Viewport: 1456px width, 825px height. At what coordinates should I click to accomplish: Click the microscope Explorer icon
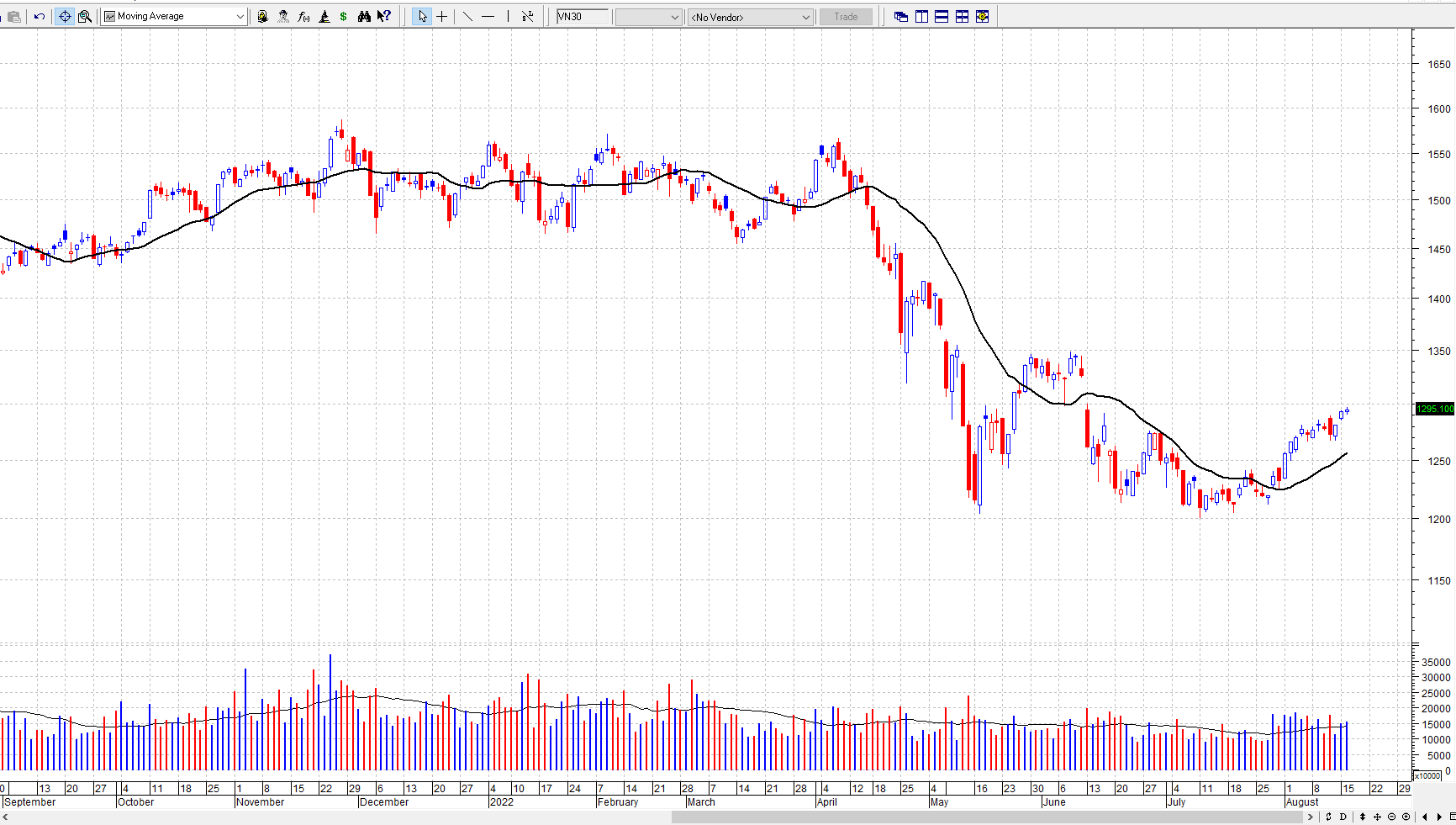click(324, 16)
